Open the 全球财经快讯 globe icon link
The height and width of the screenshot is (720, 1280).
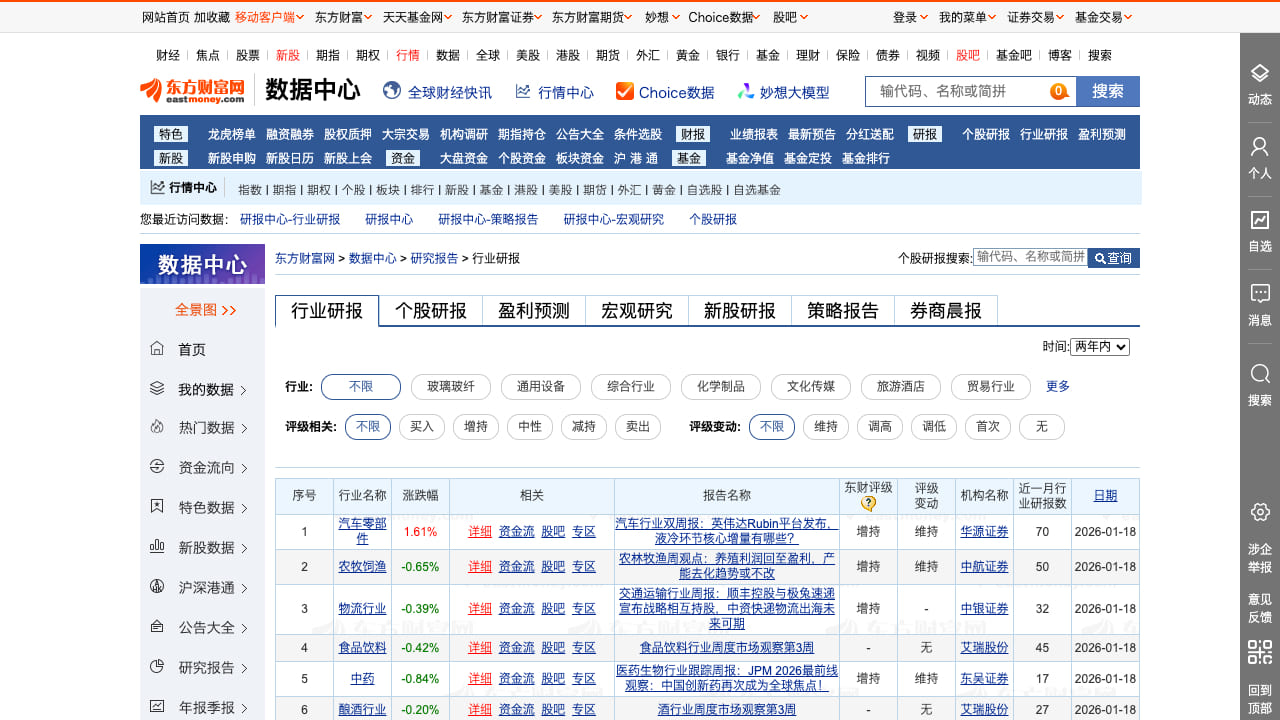pos(392,92)
